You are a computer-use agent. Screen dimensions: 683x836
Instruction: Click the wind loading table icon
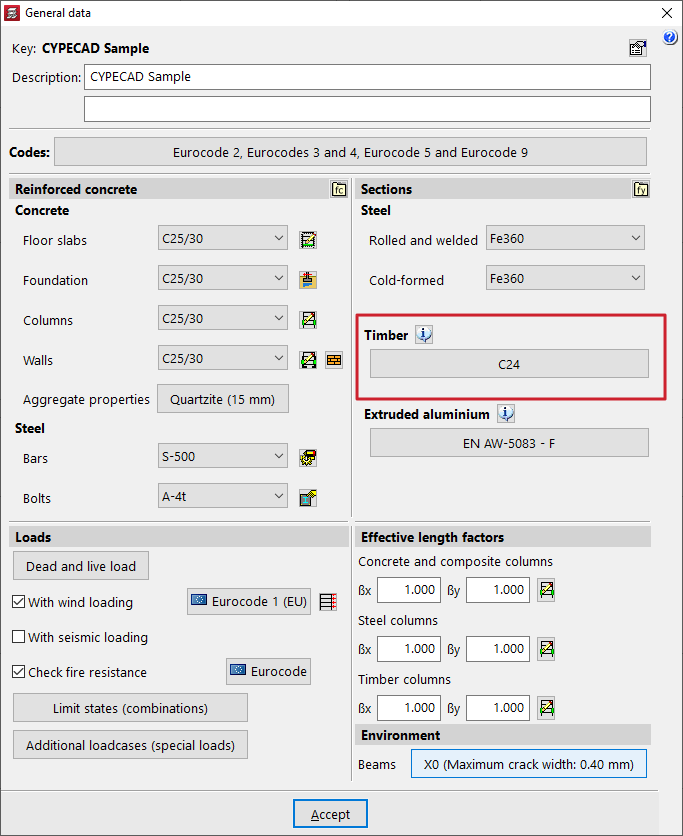coord(328,602)
